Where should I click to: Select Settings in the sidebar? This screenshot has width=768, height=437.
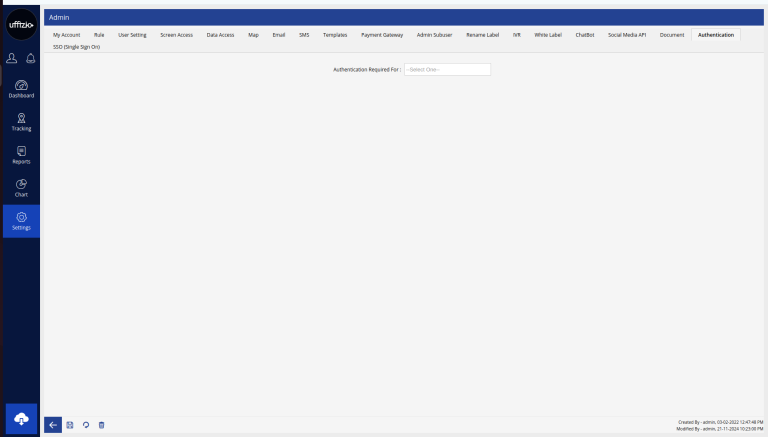[21, 221]
